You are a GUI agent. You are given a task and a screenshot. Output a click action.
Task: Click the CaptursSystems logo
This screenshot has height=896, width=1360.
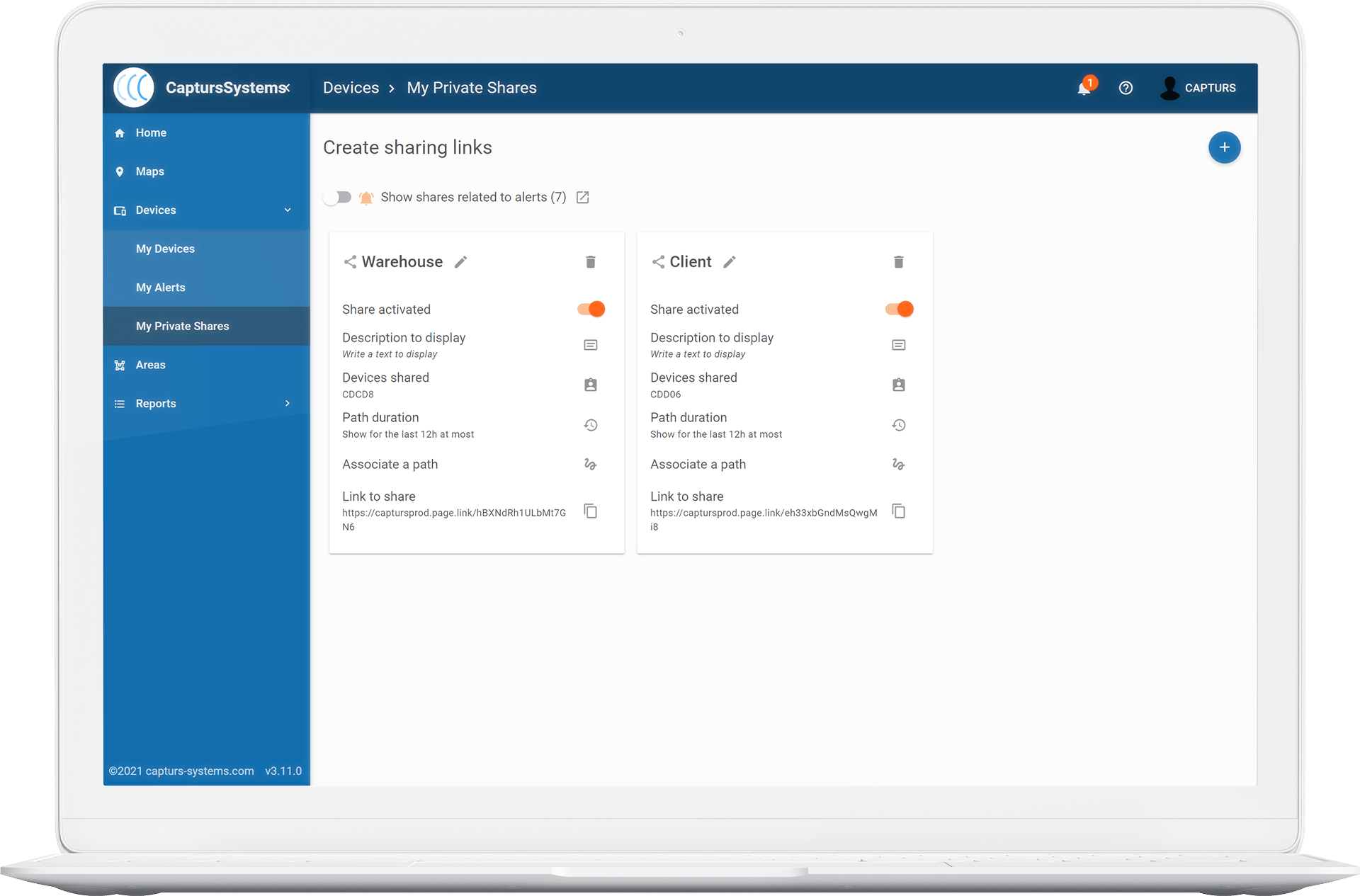point(134,88)
